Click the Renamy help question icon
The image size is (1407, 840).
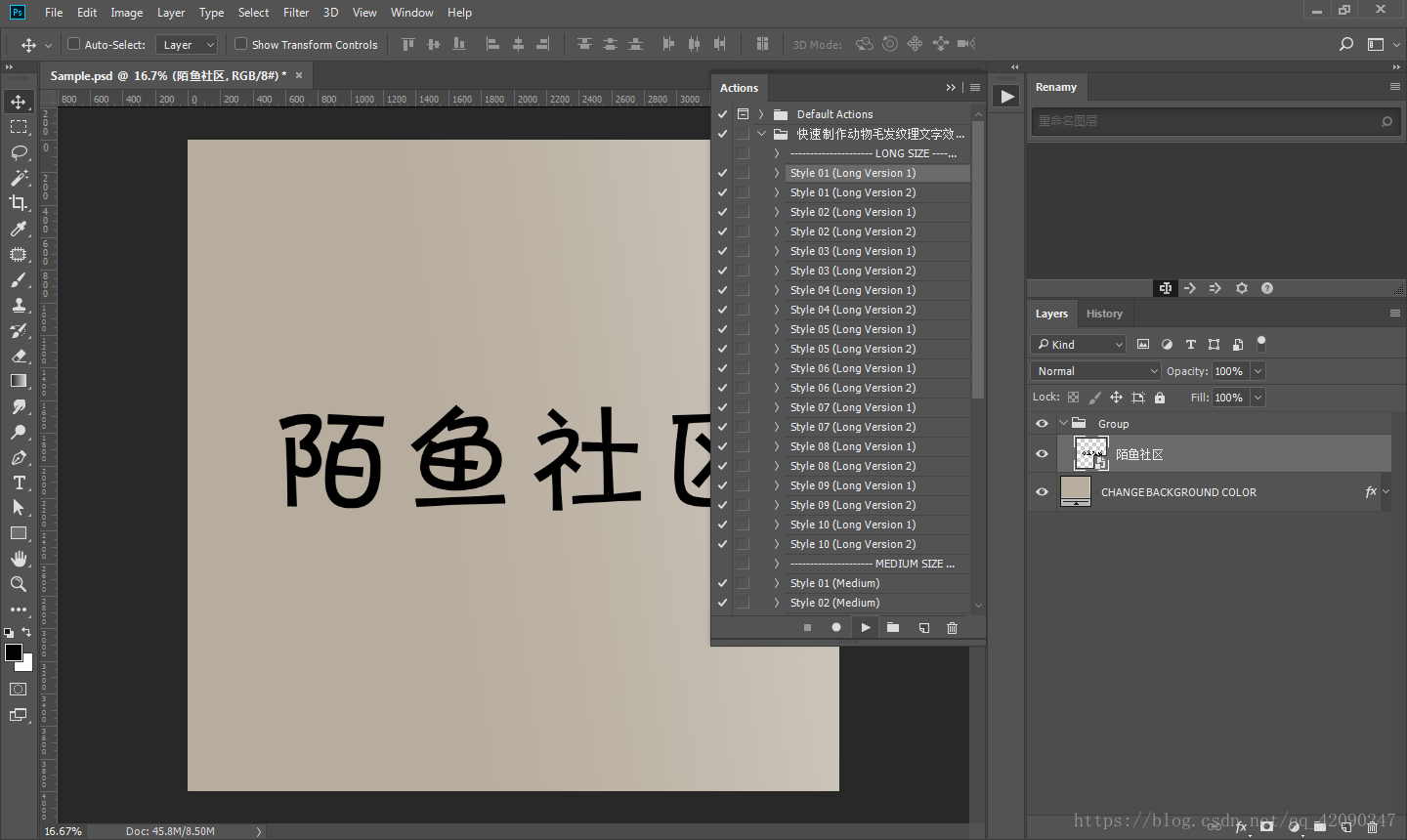[x=1267, y=288]
